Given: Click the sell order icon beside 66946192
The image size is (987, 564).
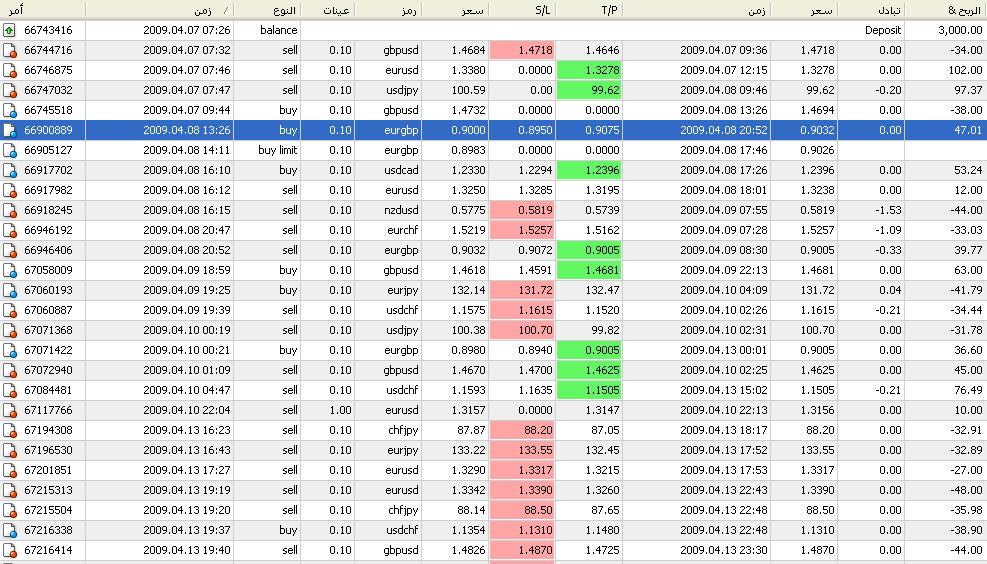Looking at the screenshot, I should click(10, 230).
